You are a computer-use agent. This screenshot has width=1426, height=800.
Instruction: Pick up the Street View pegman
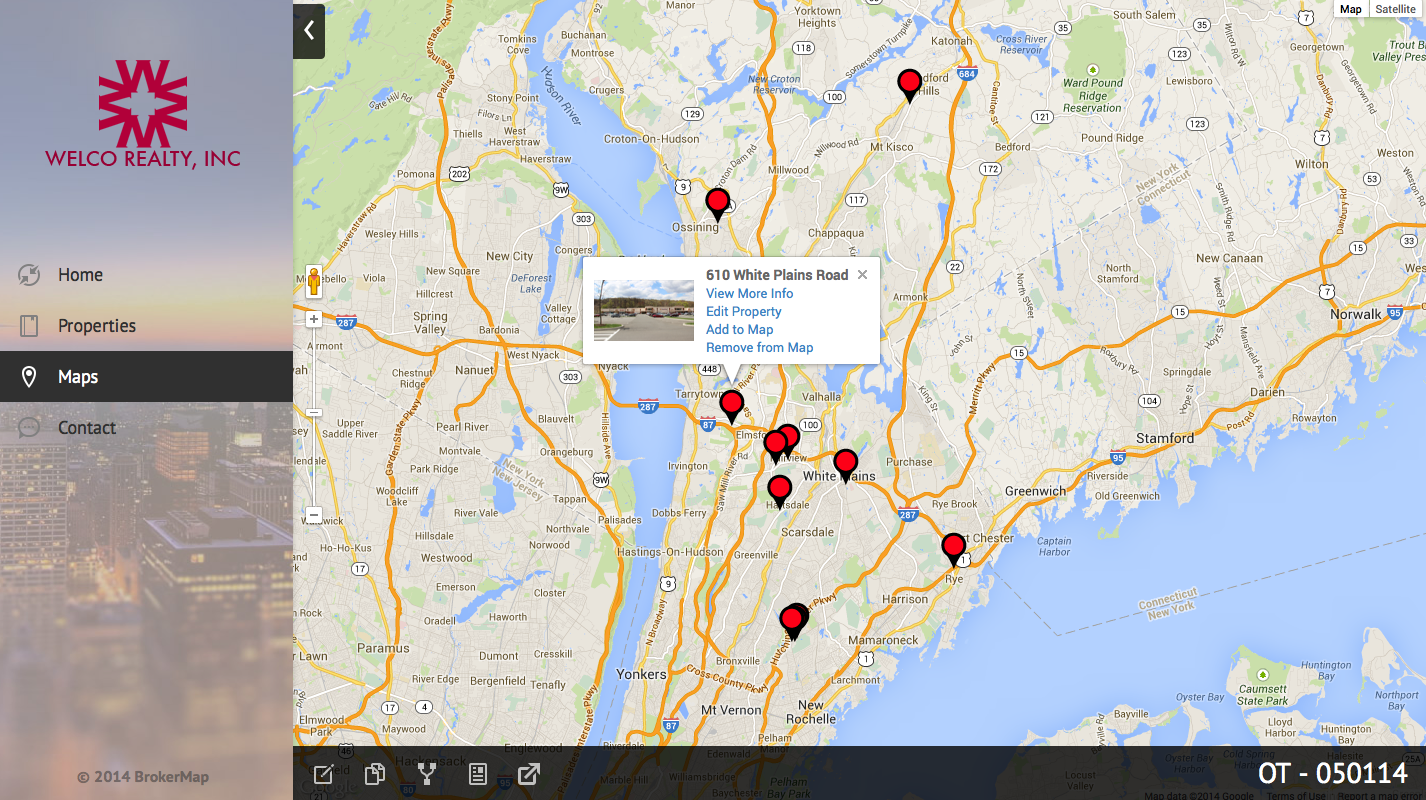(314, 282)
